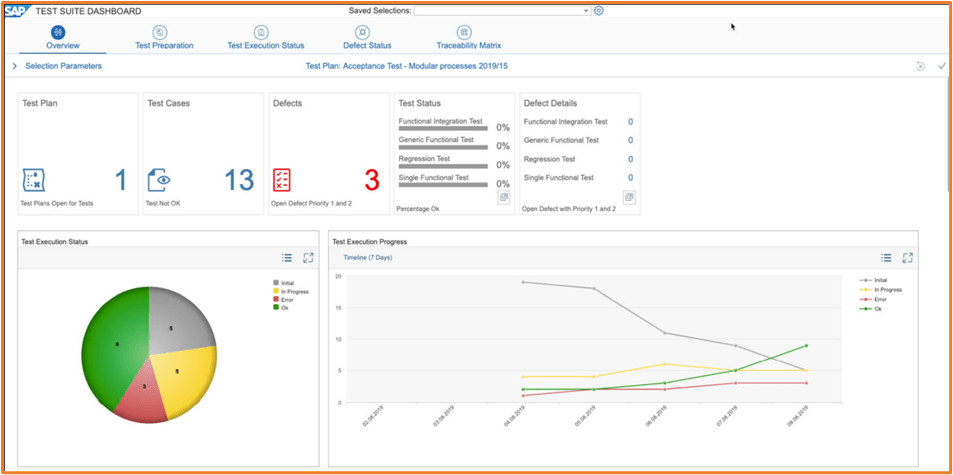This screenshot has height=475, width=953.
Task: Open the Saved Selections dropdown
Action: click(502, 11)
